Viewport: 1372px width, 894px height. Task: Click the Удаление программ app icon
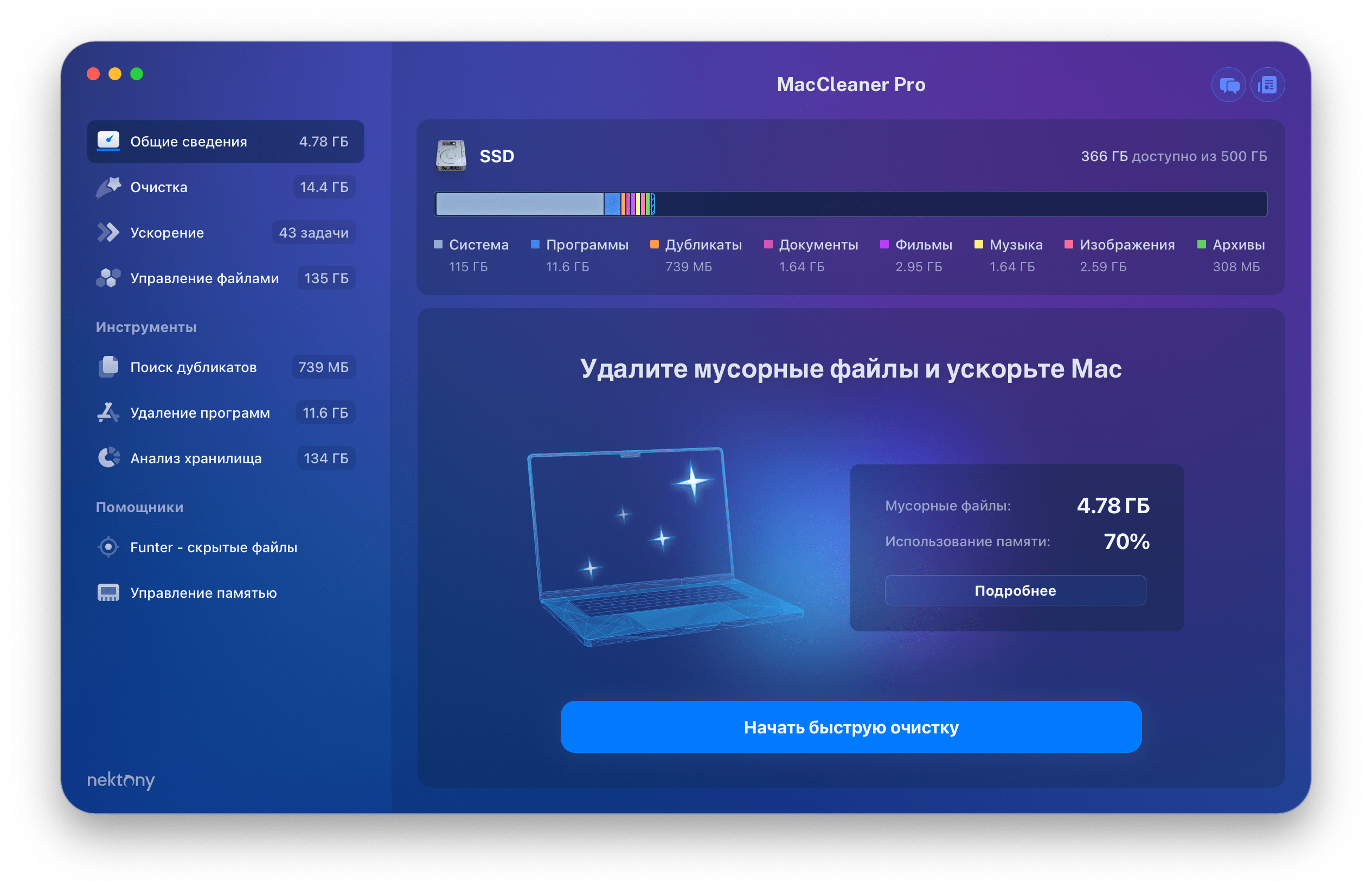point(108,412)
